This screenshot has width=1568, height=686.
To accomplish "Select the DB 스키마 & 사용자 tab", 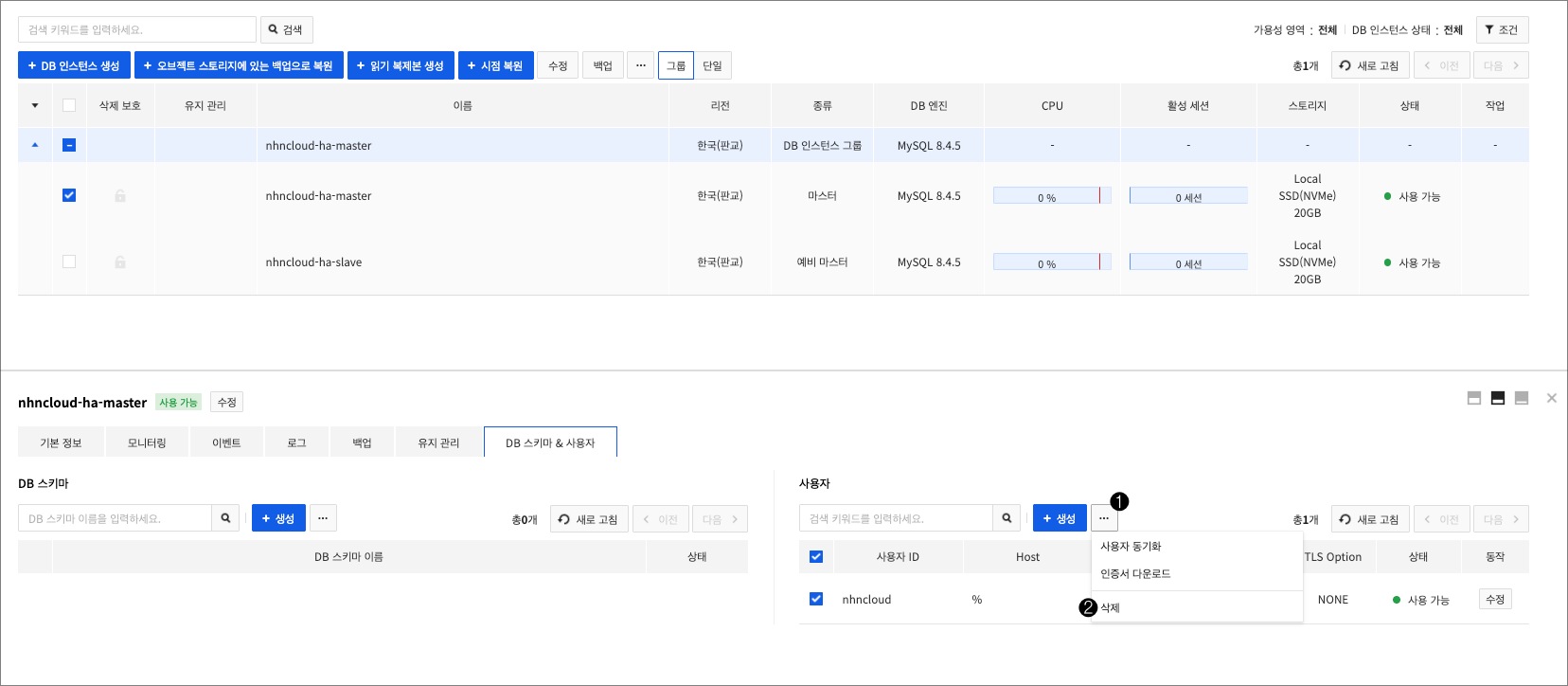I will [550, 442].
